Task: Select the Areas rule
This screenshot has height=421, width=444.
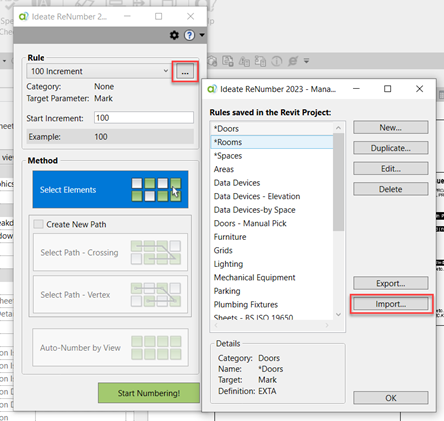Action: tap(272, 169)
